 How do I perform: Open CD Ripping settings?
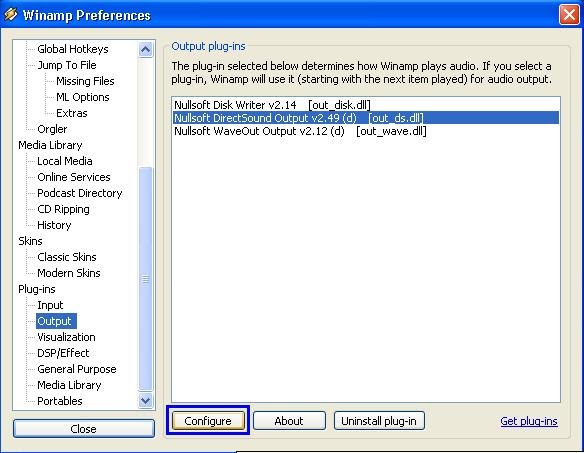click(63, 209)
